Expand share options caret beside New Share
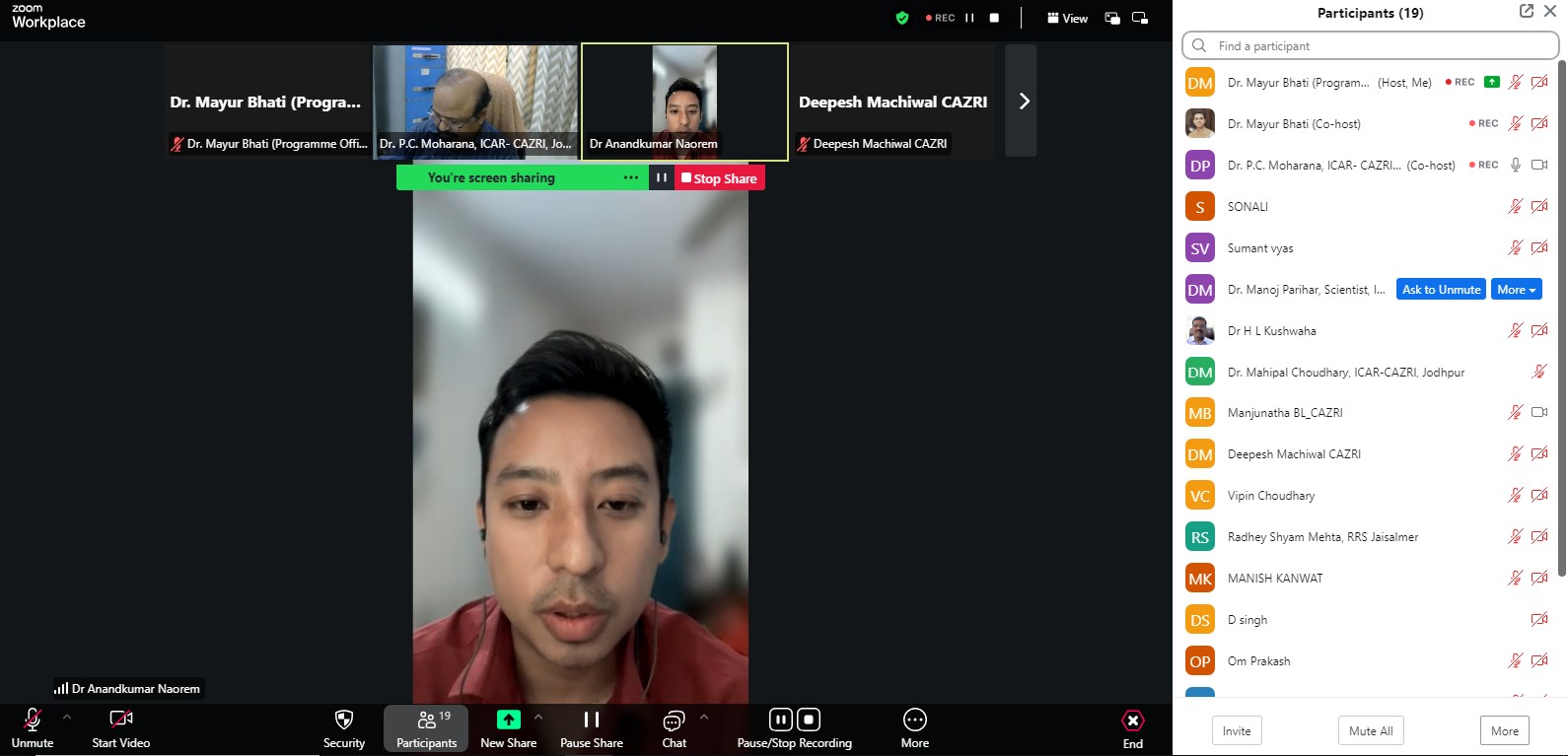 coord(538,718)
